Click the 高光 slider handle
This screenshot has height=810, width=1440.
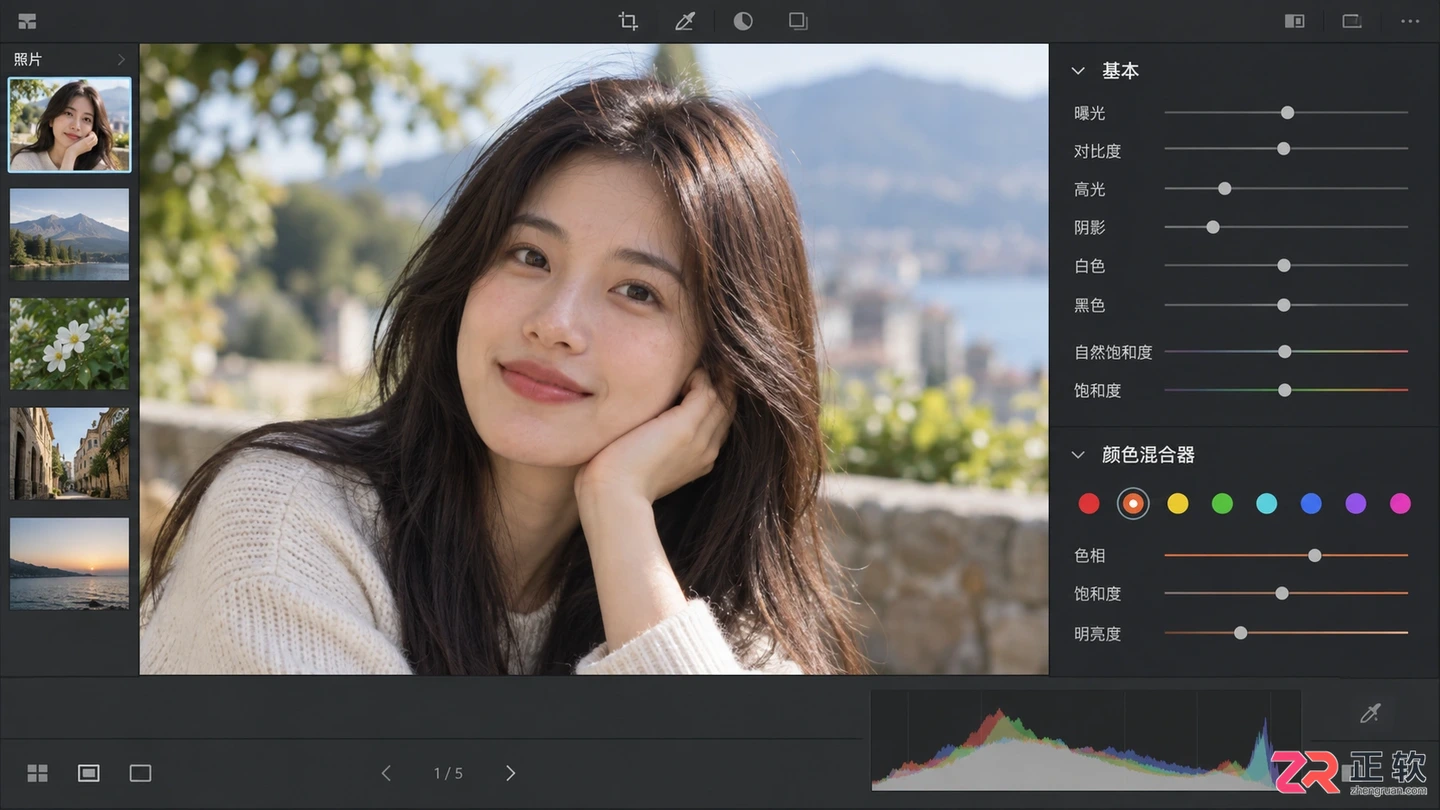tap(1225, 188)
